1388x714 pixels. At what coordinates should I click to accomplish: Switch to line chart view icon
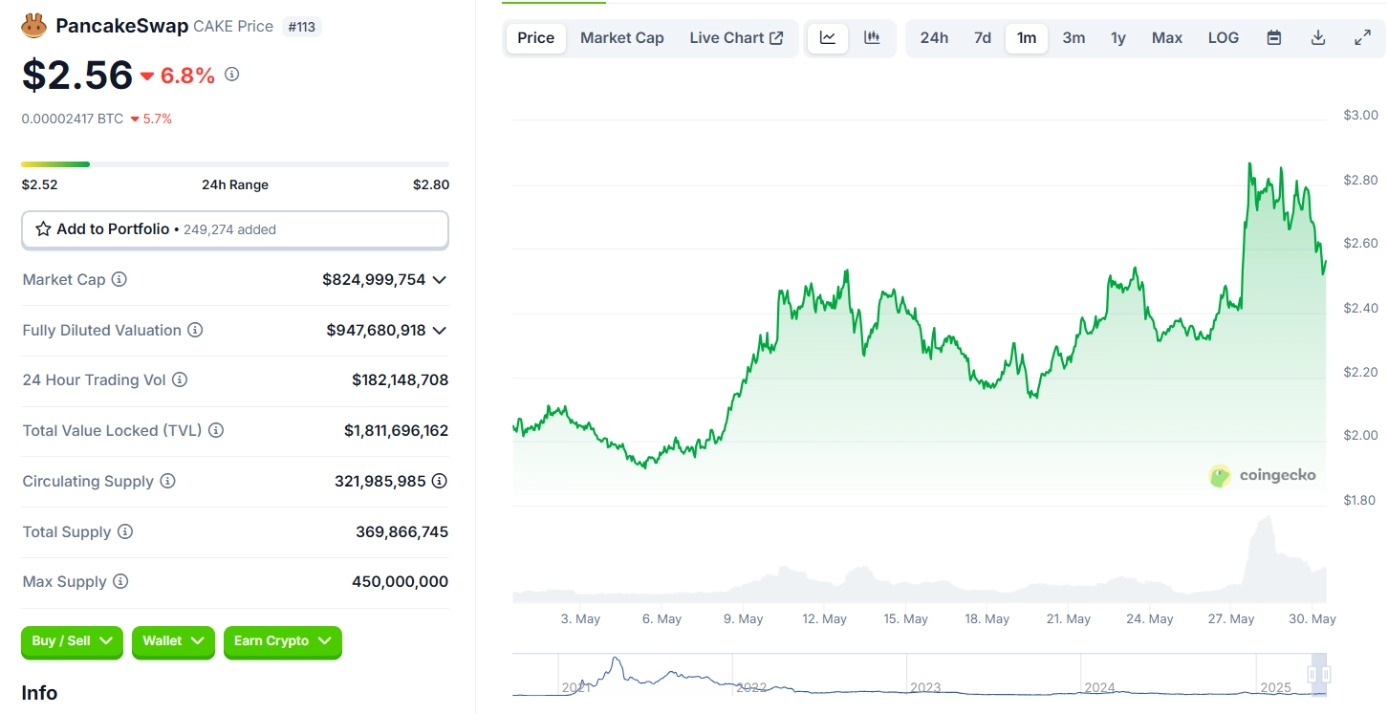[x=828, y=38]
